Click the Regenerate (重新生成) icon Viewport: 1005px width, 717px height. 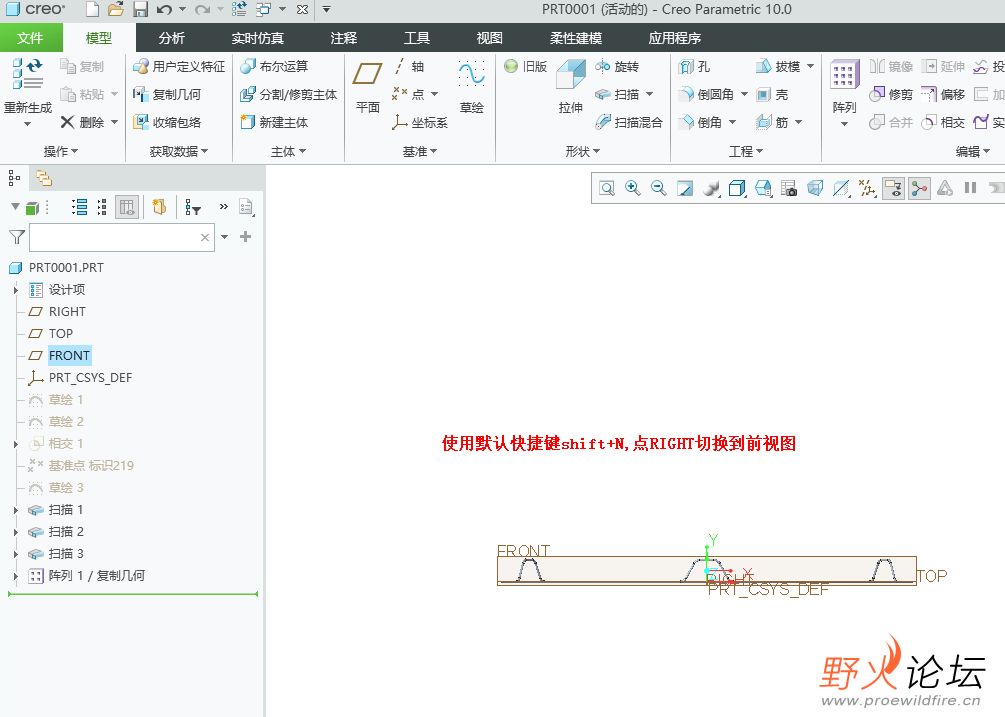(28, 74)
